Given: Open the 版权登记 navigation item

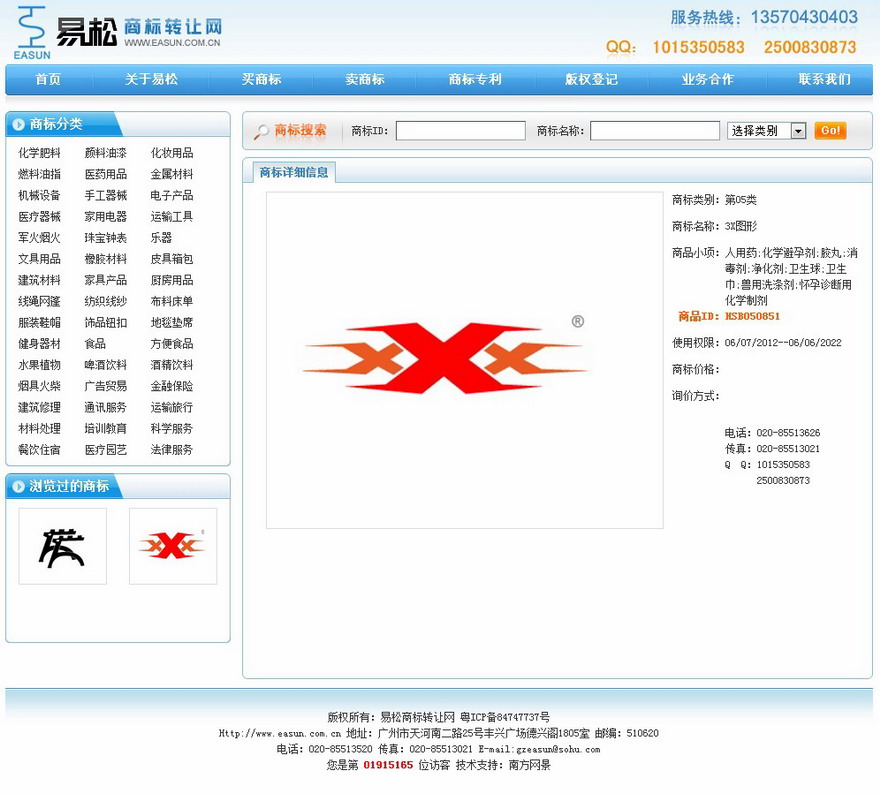Looking at the screenshot, I should pos(592,79).
